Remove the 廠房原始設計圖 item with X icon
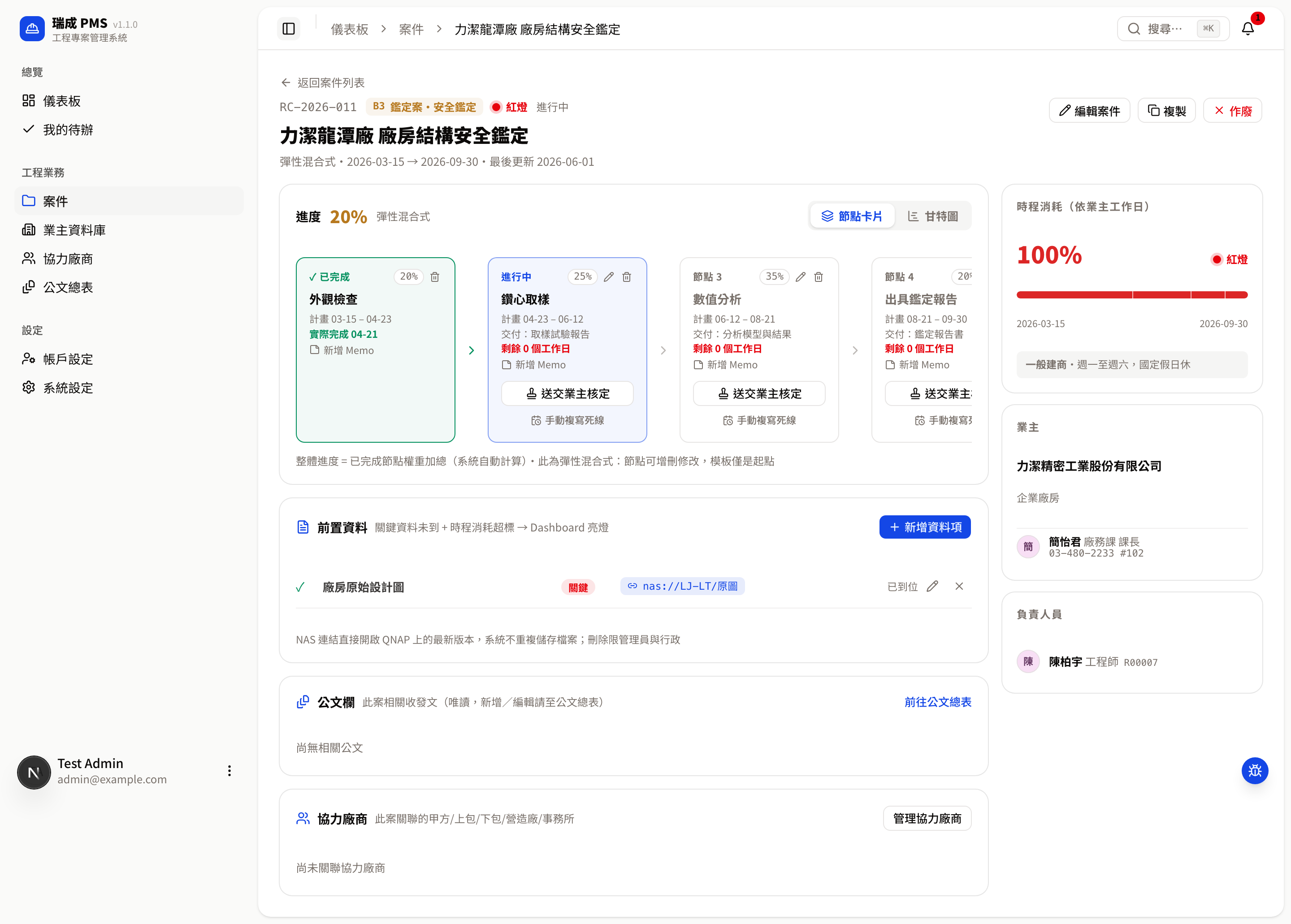The height and width of the screenshot is (924, 1291). pyautogui.click(x=959, y=586)
